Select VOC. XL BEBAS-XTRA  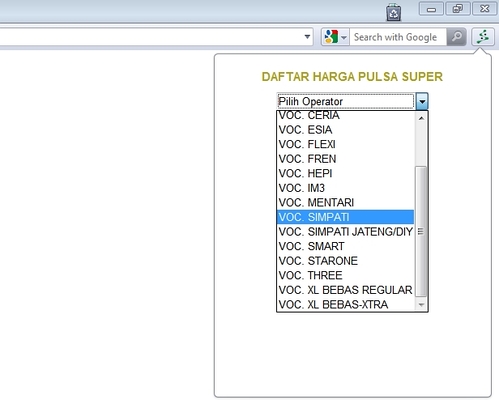[345, 305]
